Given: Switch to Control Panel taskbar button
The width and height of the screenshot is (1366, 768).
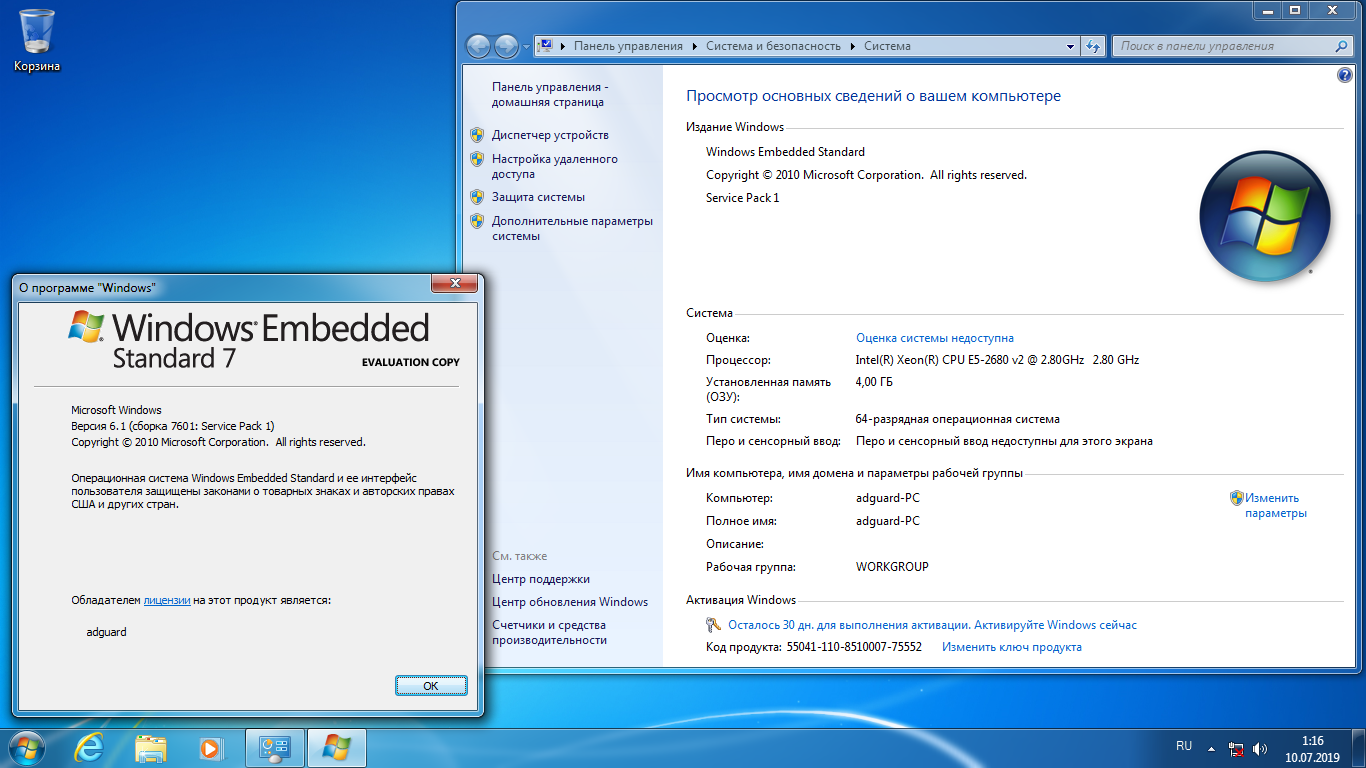Looking at the screenshot, I should tap(275, 747).
